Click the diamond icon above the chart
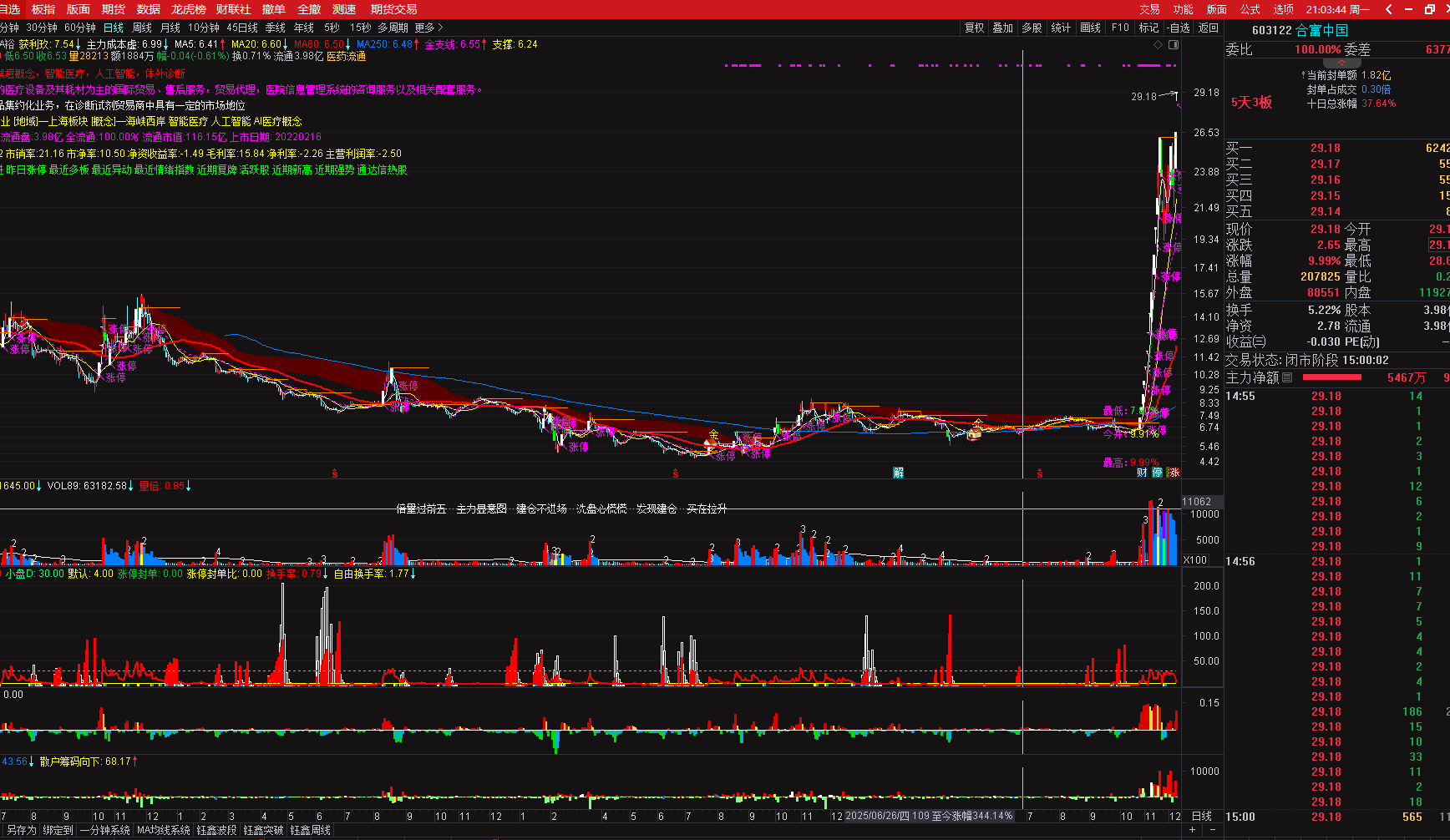Viewport: 1450px width, 840px height. pyautogui.click(x=1158, y=44)
